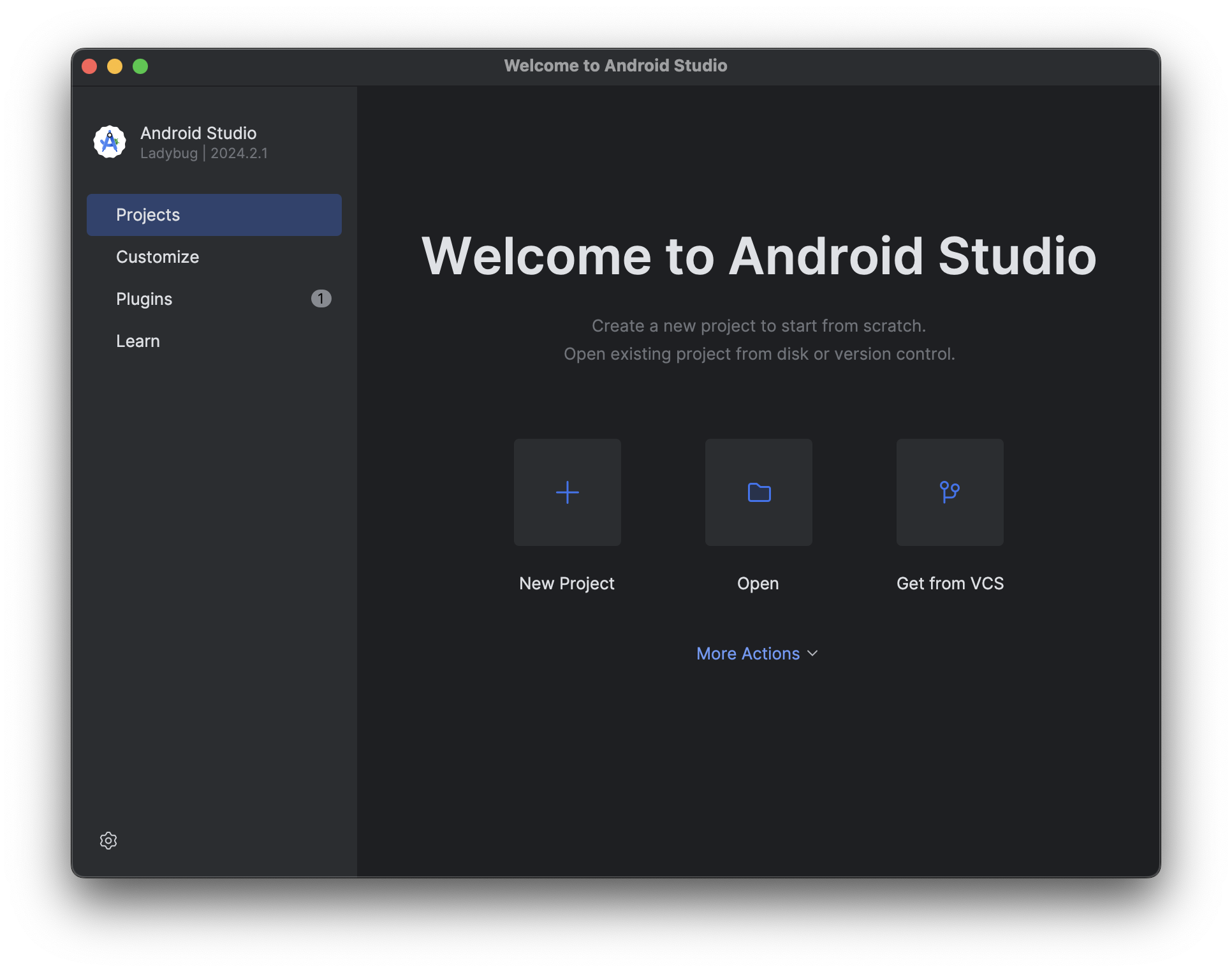
Task: Maximize window using green button
Action: click(140, 66)
